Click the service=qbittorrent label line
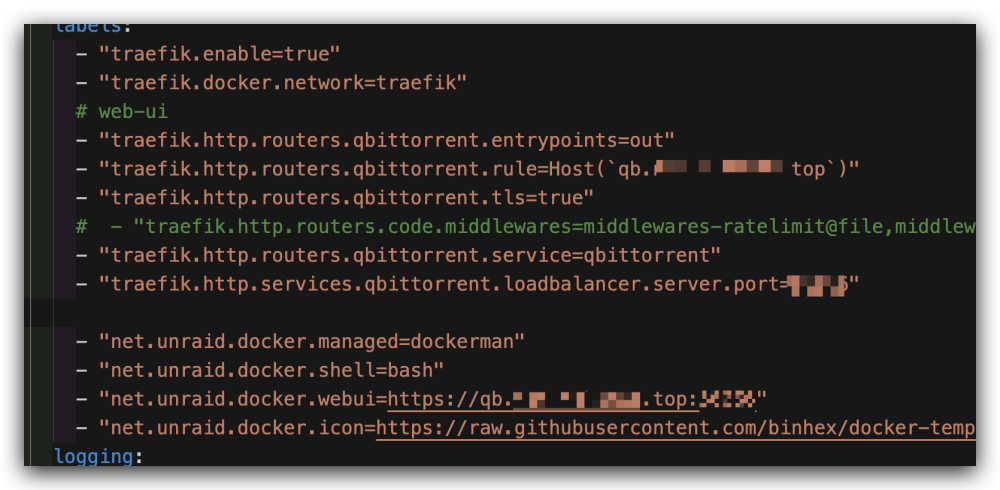The height and width of the screenshot is (490, 1000). click(x=398, y=256)
